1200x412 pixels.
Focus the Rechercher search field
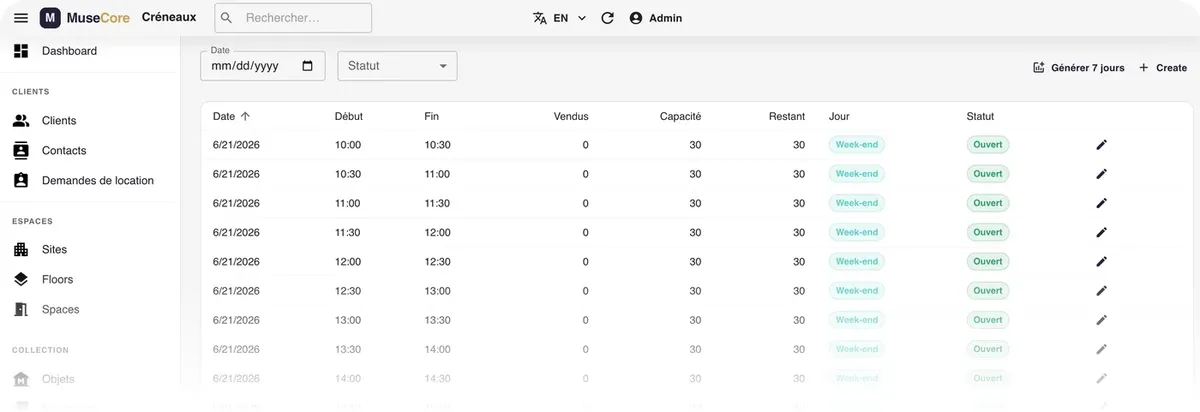click(293, 18)
